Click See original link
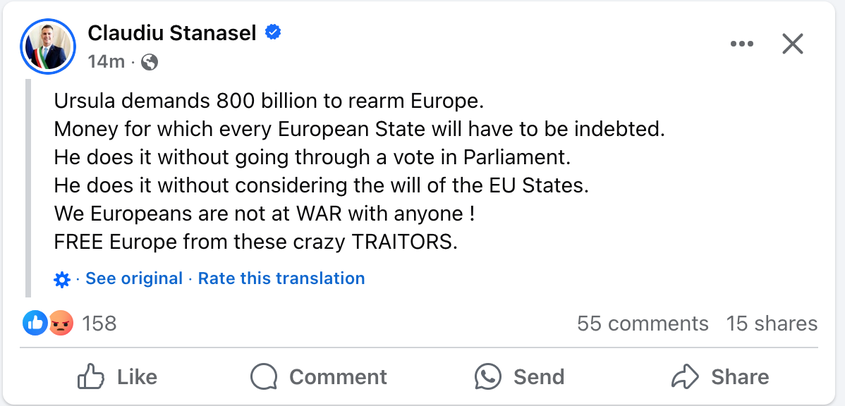This screenshot has height=406, width=845. point(134,278)
